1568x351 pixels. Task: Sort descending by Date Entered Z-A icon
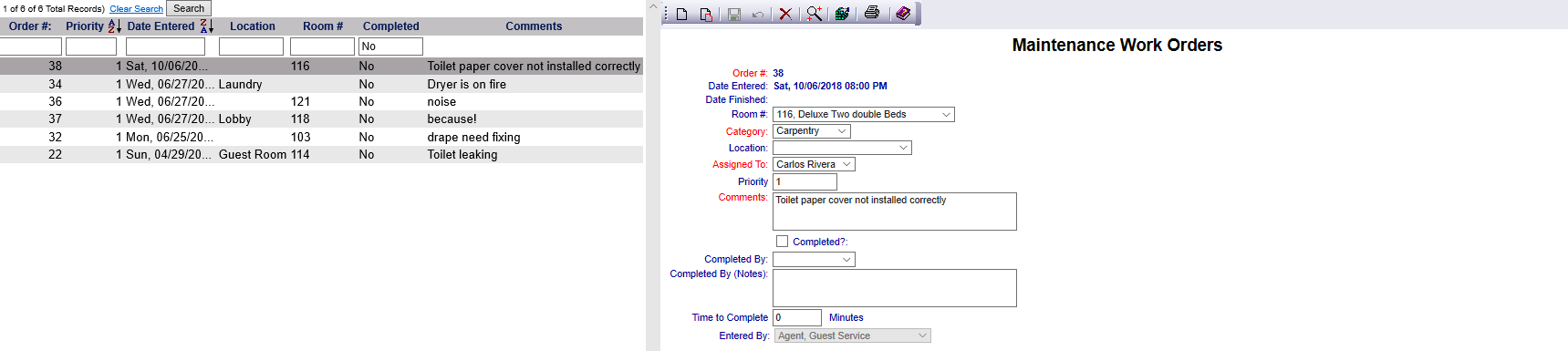pos(206,26)
